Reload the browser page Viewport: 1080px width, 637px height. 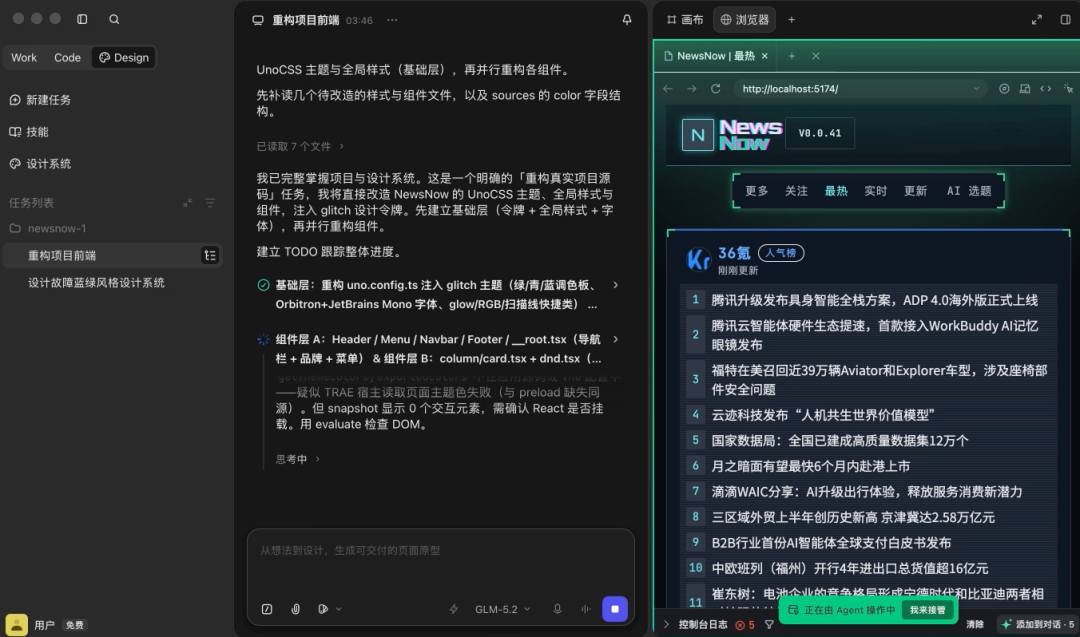tap(716, 89)
